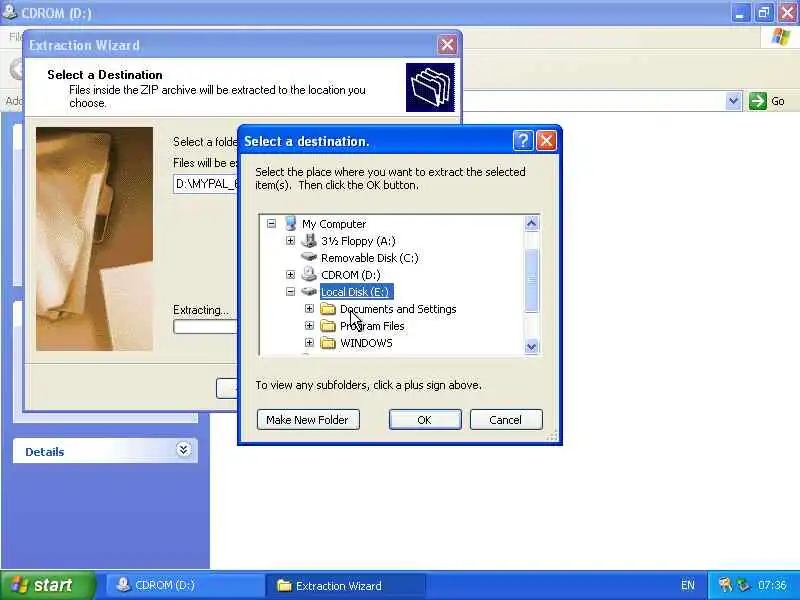Click the WINDOWS folder icon
The width and height of the screenshot is (800, 600).
tap(328, 342)
